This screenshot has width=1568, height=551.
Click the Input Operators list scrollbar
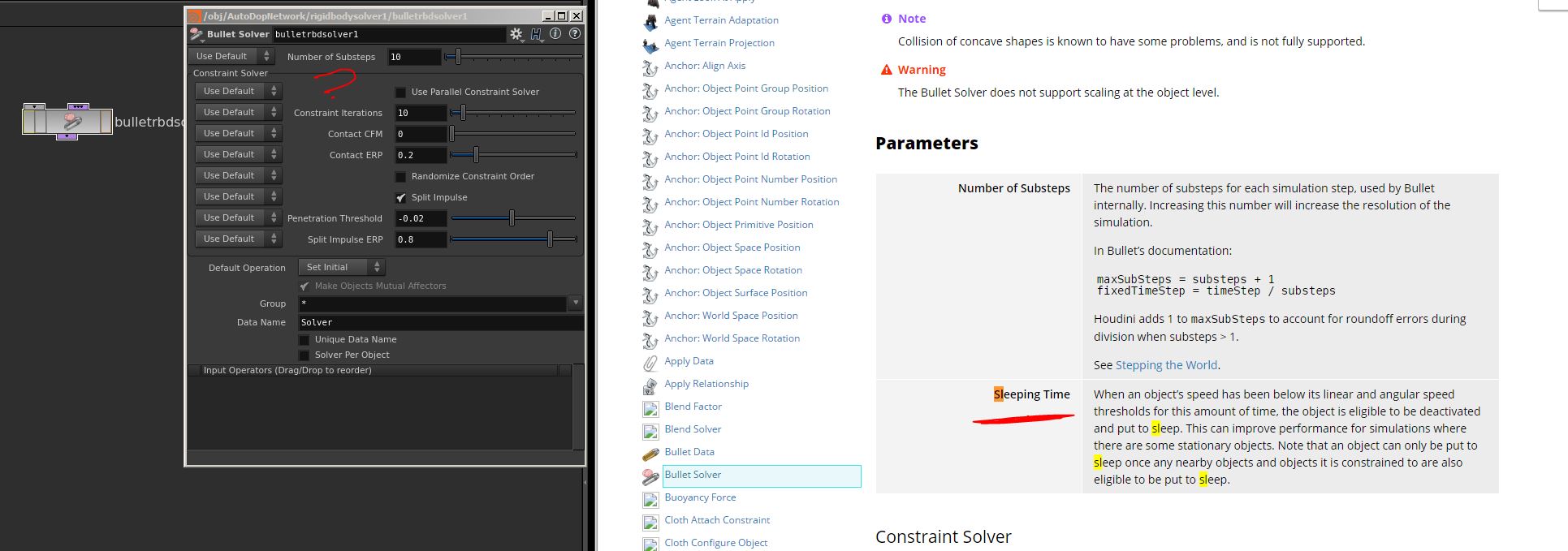pyautogui.click(x=577, y=406)
